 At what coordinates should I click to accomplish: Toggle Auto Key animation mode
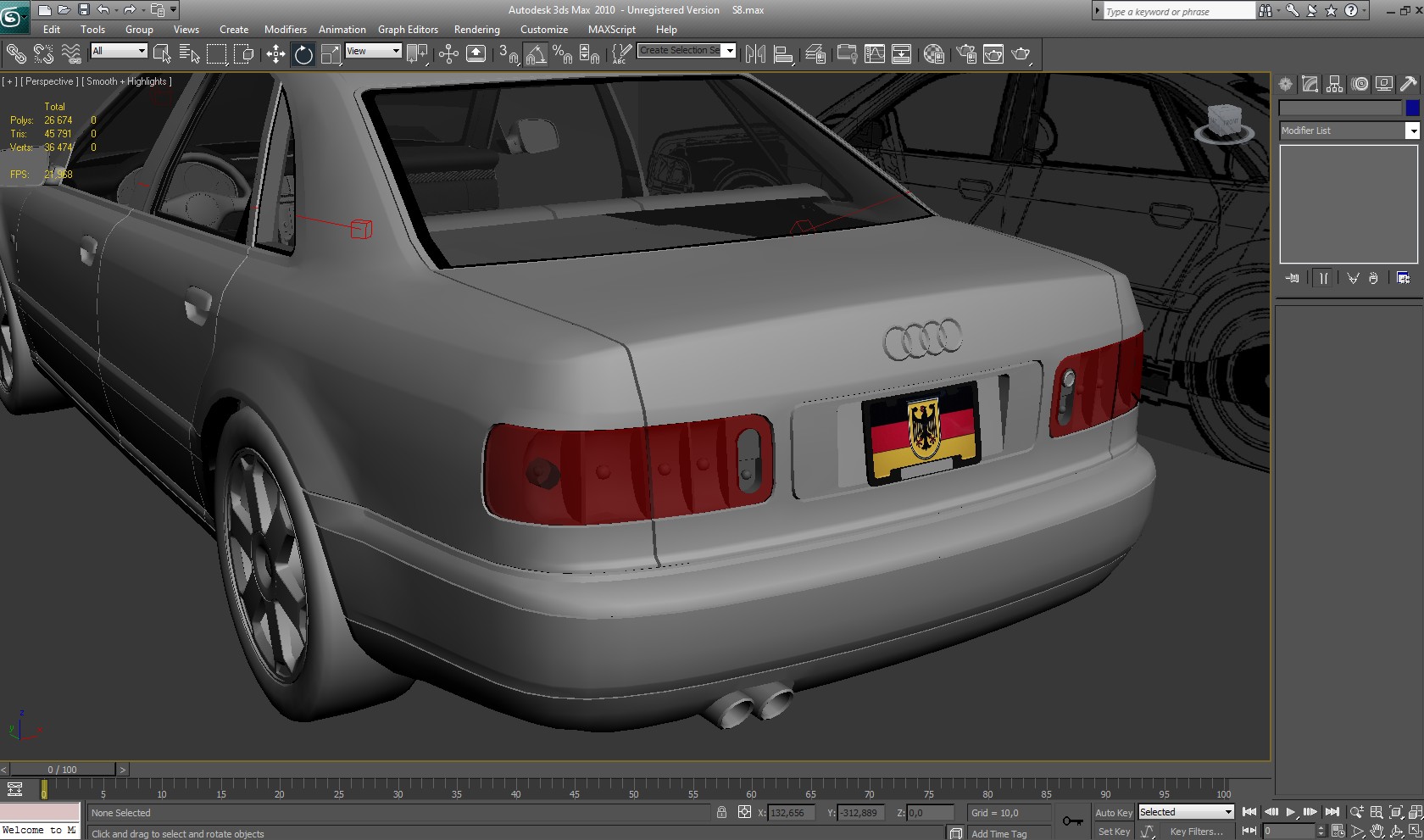pyautogui.click(x=1113, y=812)
